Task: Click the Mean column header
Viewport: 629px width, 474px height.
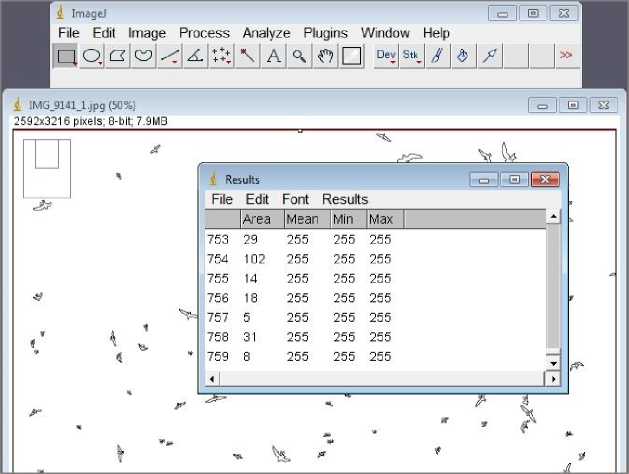Action: click(x=308, y=219)
